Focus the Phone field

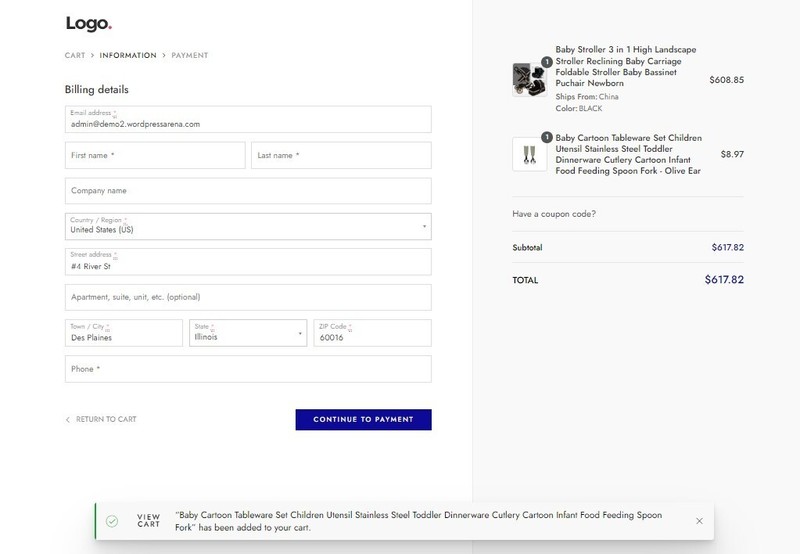(x=248, y=369)
